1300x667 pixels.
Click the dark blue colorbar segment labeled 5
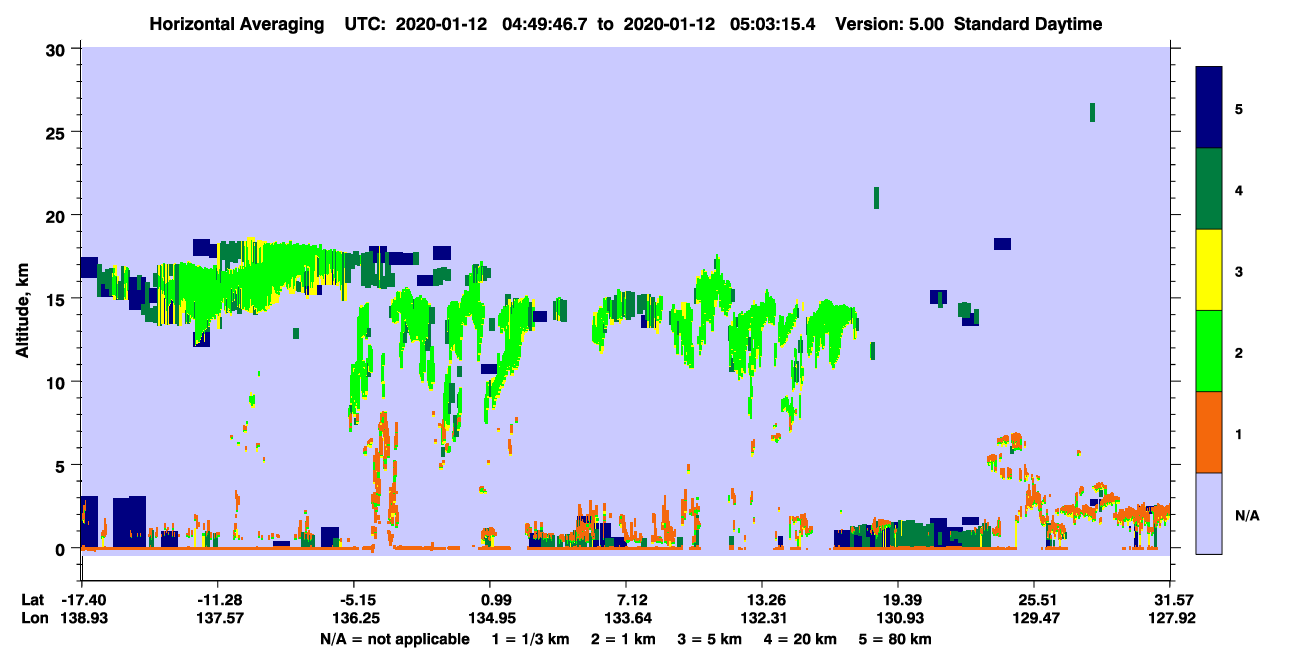coord(1210,108)
